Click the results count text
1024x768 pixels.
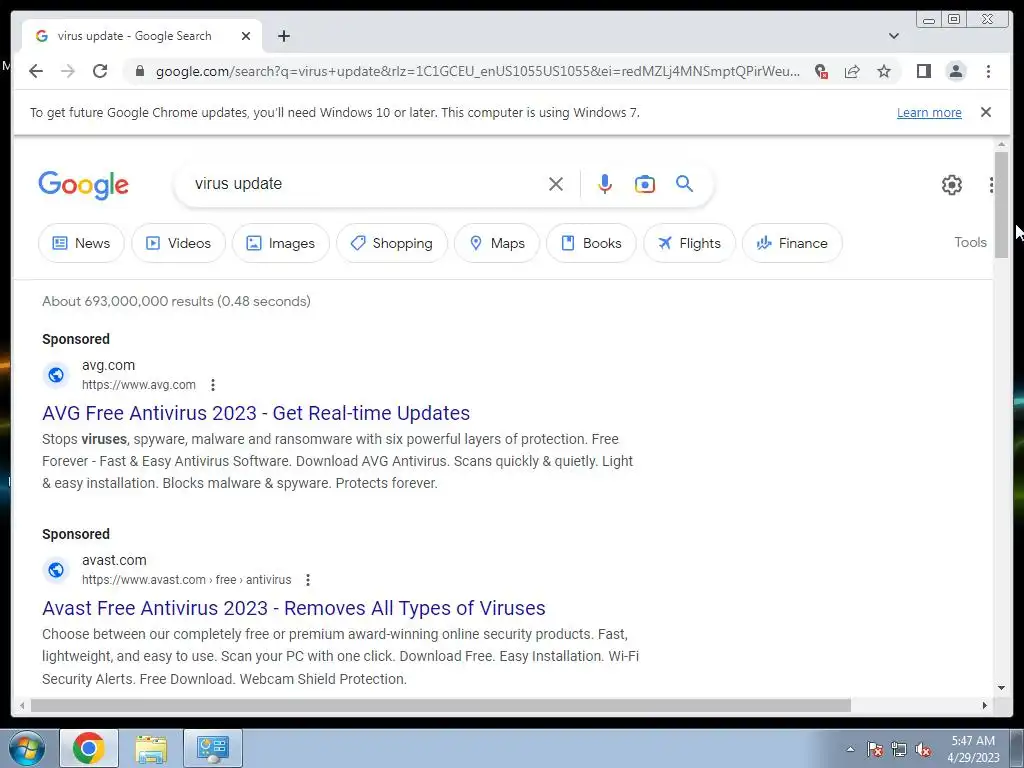[176, 301]
